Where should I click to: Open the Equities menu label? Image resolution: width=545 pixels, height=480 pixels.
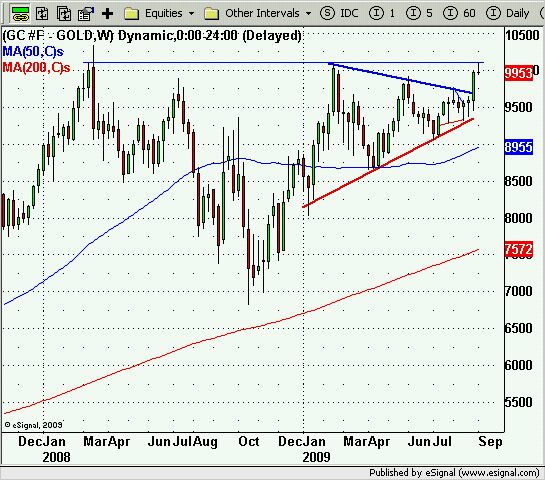164,13
